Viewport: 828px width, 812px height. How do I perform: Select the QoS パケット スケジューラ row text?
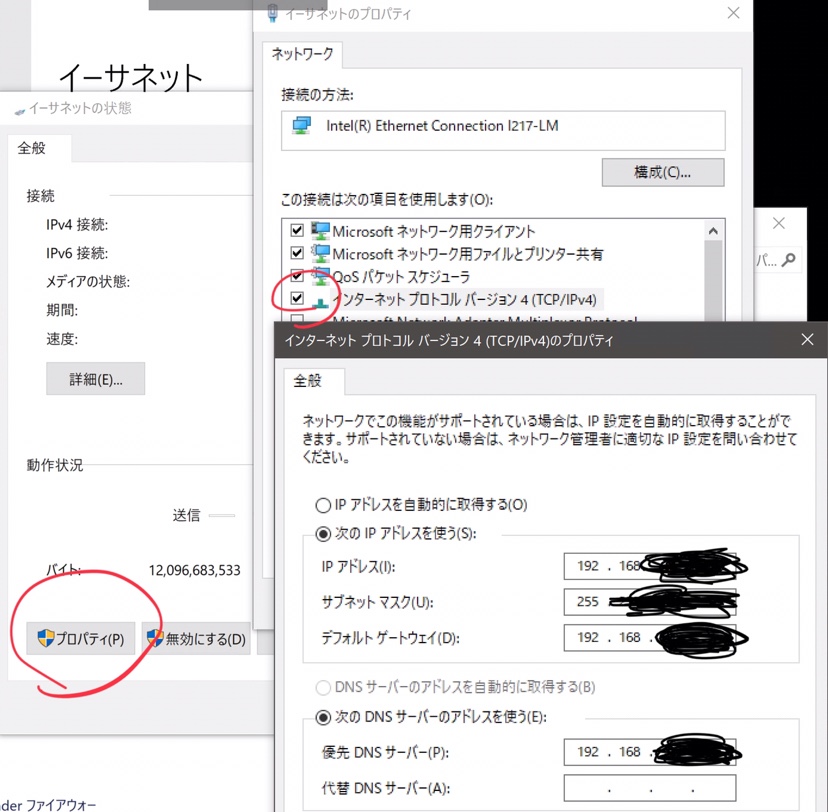401,276
